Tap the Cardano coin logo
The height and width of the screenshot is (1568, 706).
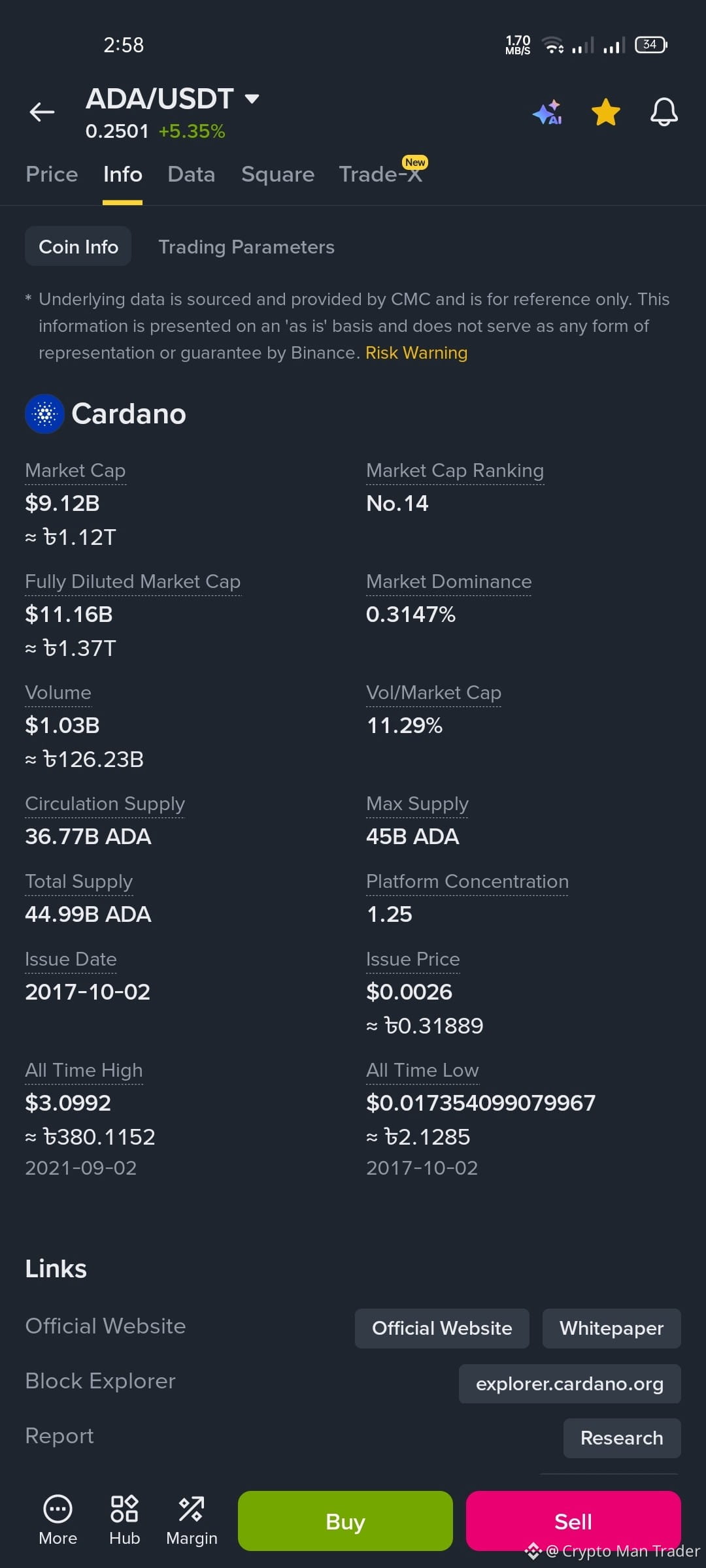pos(44,414)
